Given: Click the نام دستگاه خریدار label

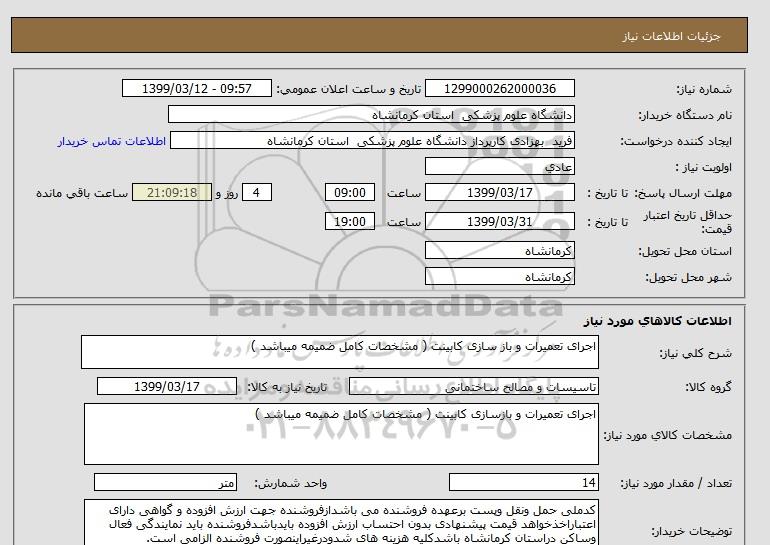Looking at the screenshot, I should click(685, 115).
